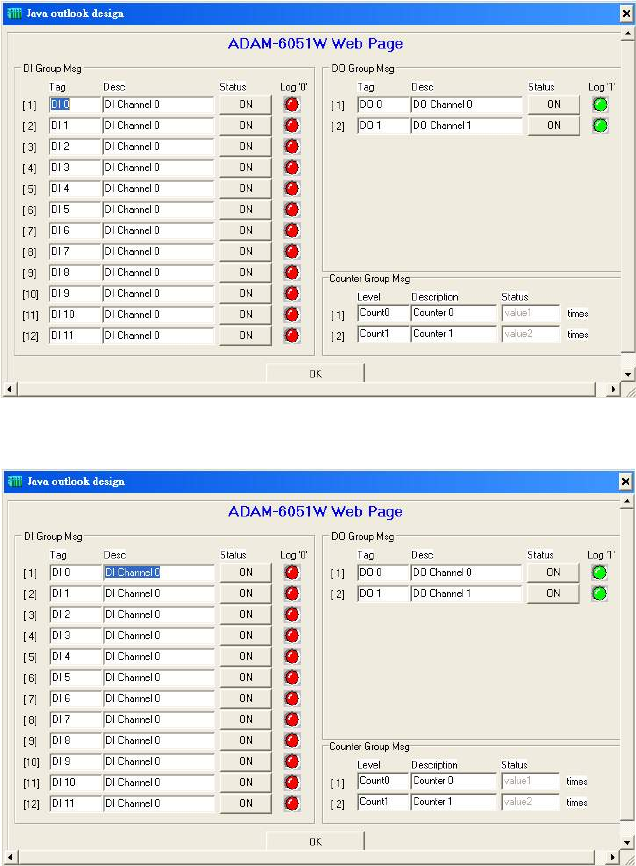Toggle the ON status button for DI 10 in upper window

click(x=246, y=314)
